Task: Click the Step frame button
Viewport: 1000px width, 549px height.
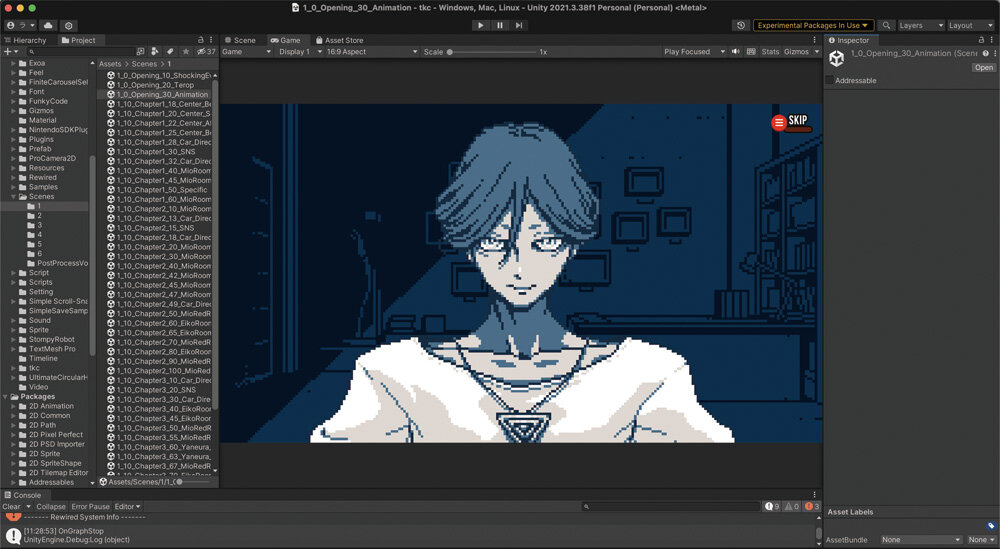Action: (x=518, y=26)
